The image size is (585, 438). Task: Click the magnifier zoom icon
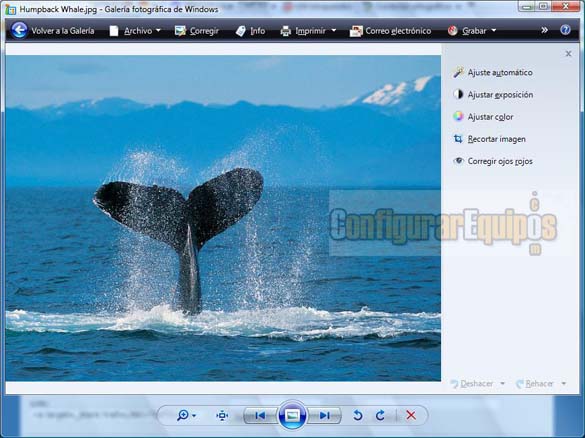(183, 415)
